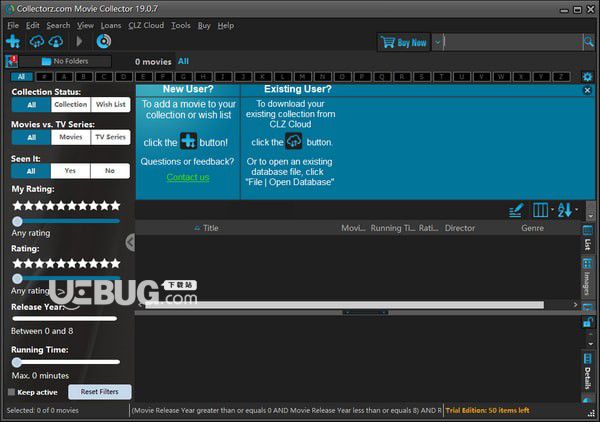Click the plus icon in New User panel
The image size is (600, 422).
tap(189, 141)
